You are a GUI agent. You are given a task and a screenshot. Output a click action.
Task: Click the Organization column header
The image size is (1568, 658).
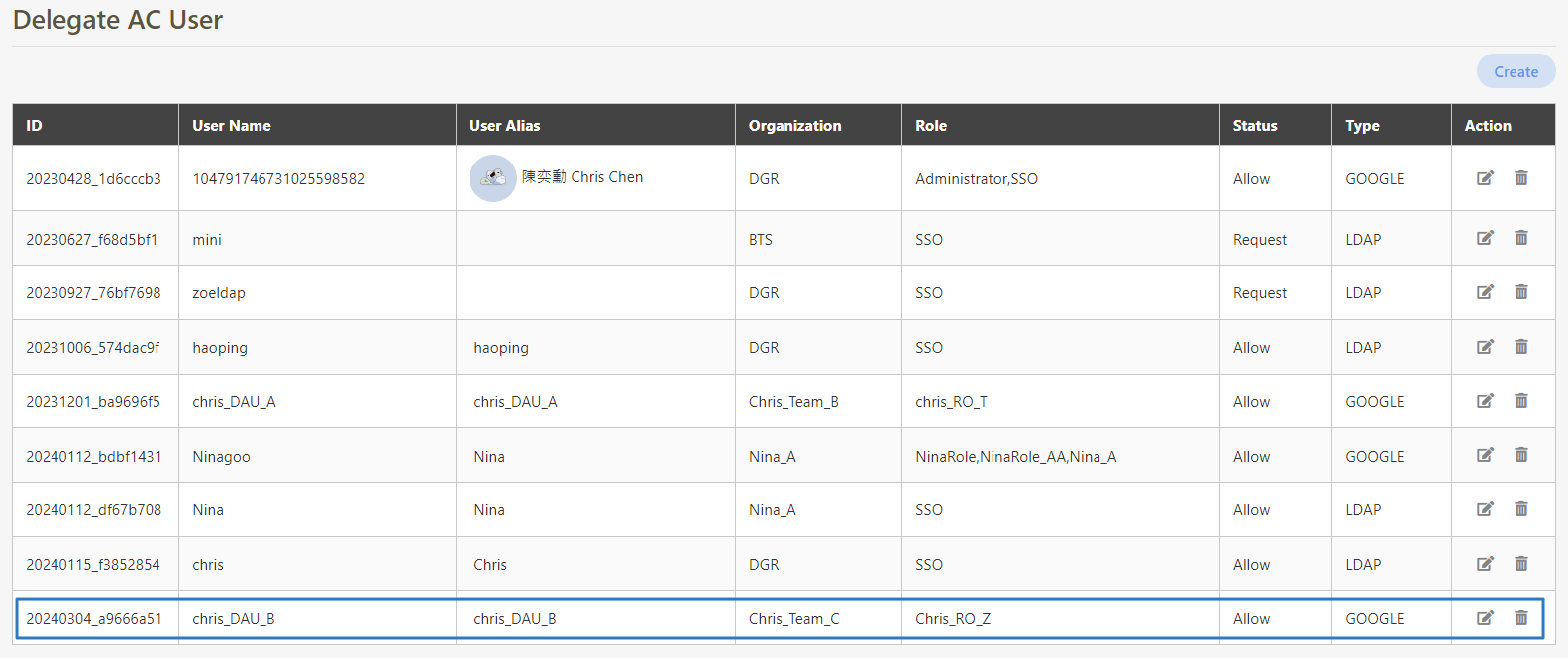click(x=794, y=126)
